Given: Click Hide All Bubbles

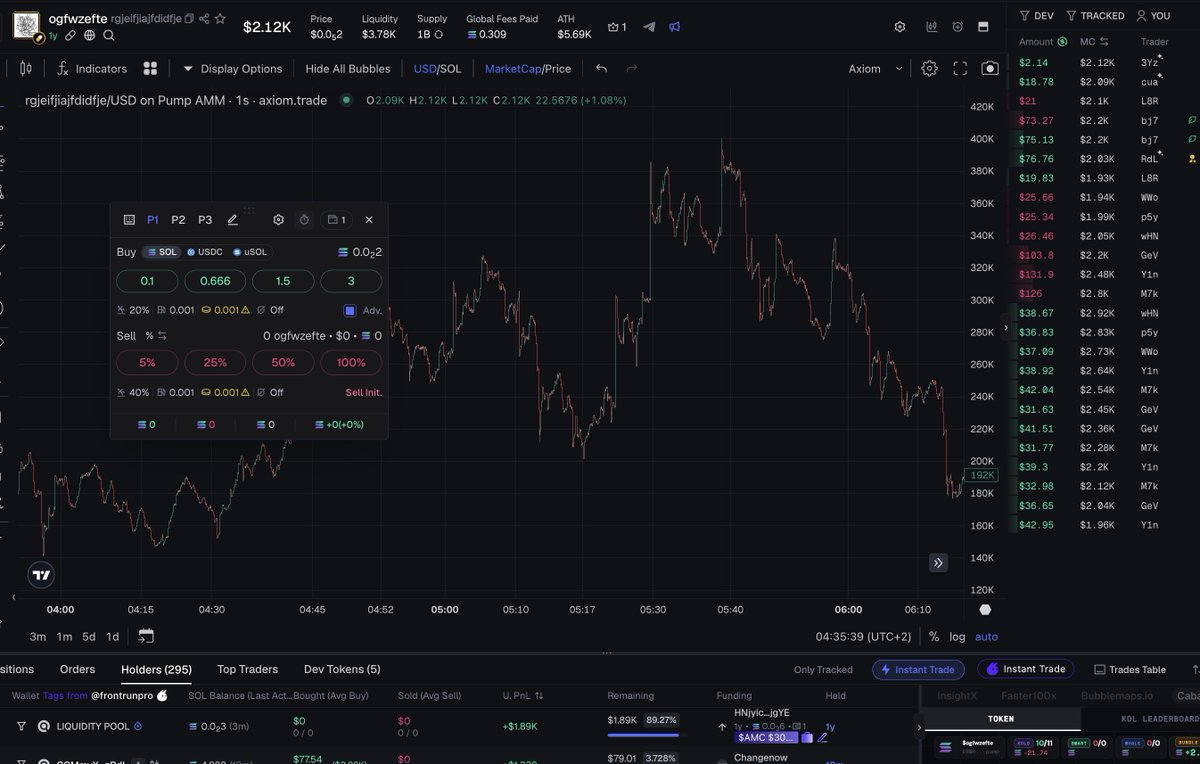Looking at the screenshot, I should 347,69.
